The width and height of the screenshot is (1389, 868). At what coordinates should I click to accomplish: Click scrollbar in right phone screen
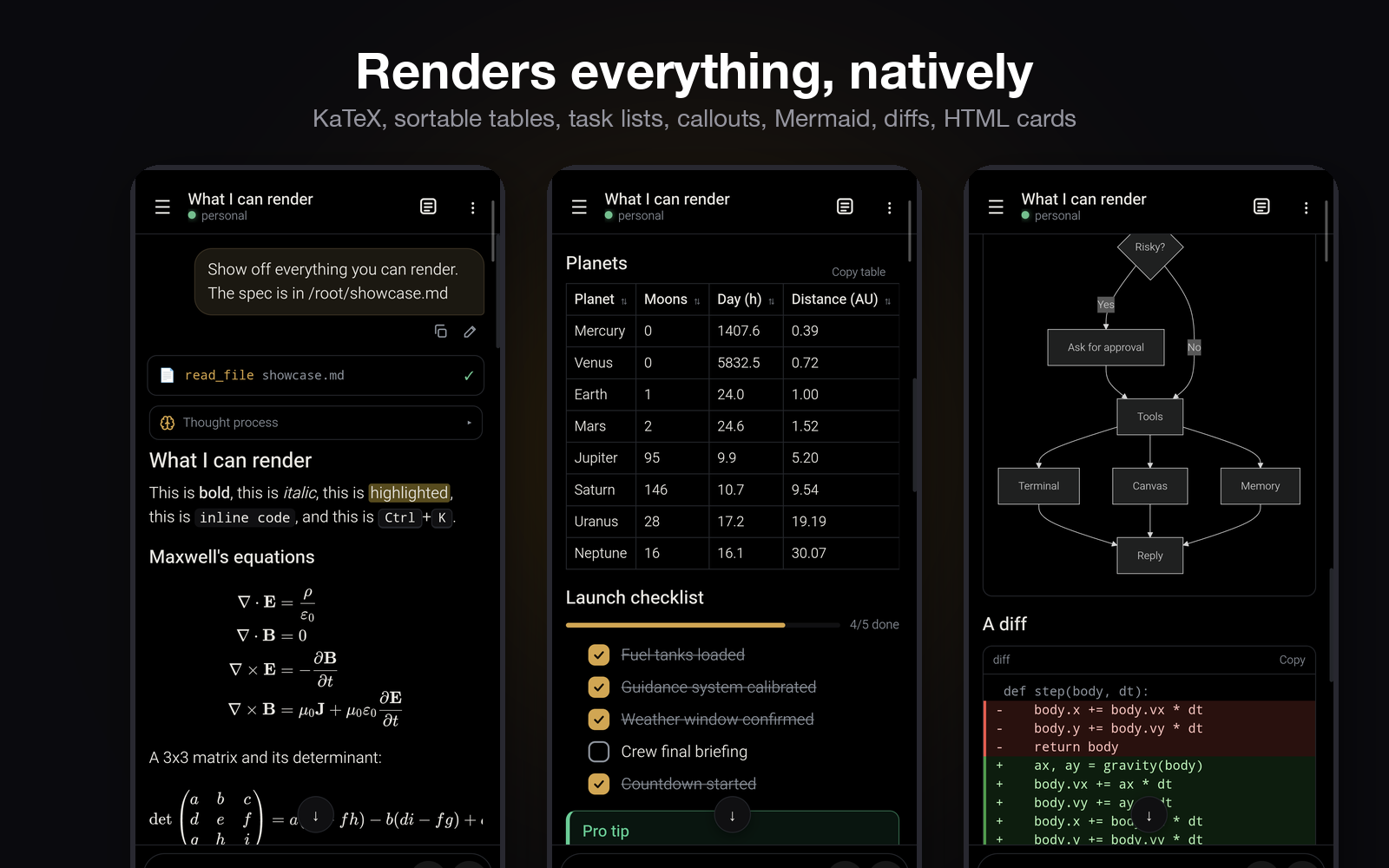tap(1326, 231)
